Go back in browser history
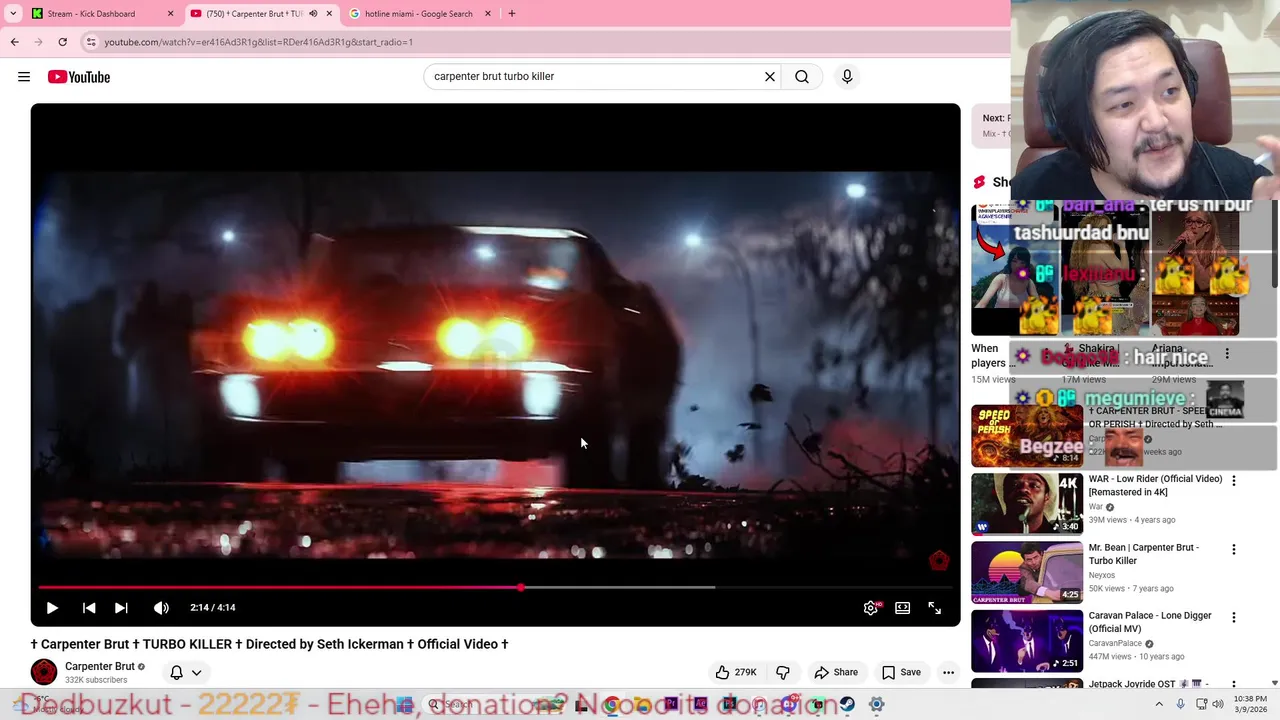 (x=14, y=42)
